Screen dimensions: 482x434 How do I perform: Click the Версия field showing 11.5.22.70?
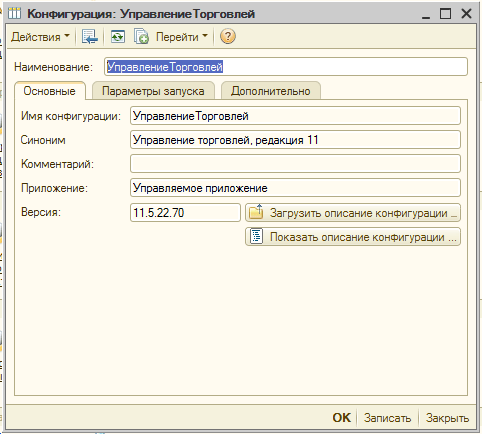pyautogui.click(x=185, y=212)
